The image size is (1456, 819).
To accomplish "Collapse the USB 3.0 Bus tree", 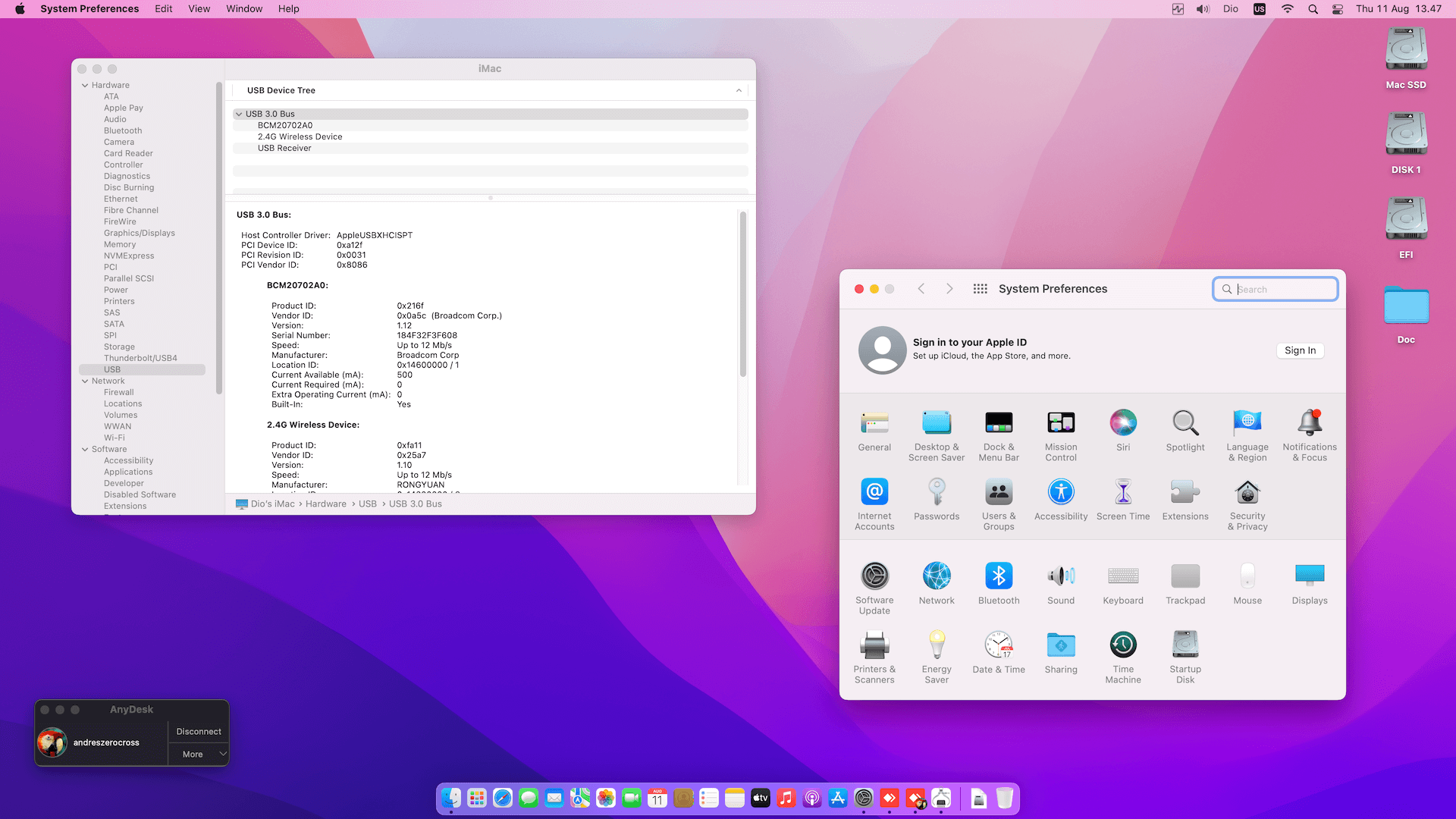I will 239,114.
